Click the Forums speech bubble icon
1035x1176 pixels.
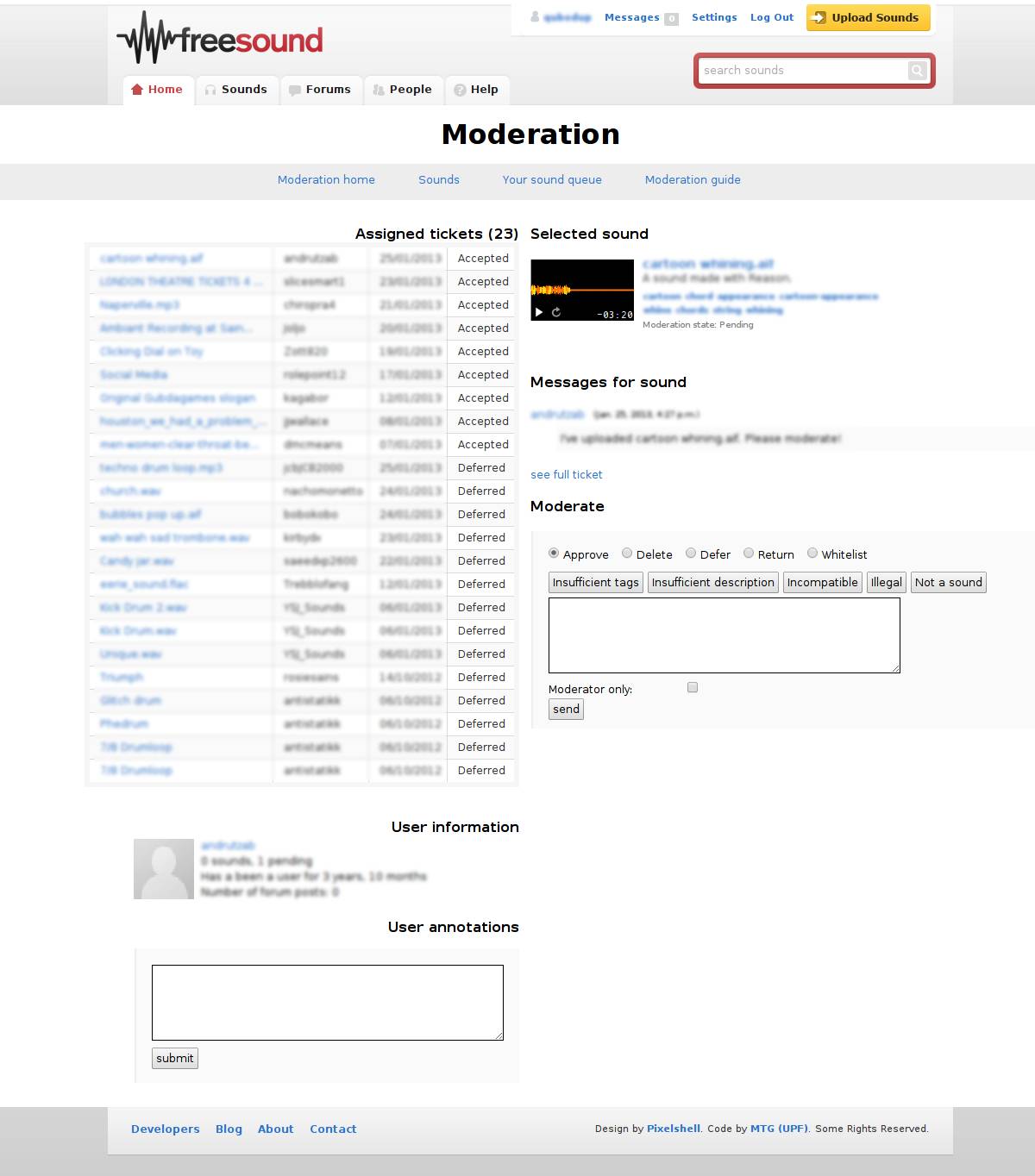294,89
